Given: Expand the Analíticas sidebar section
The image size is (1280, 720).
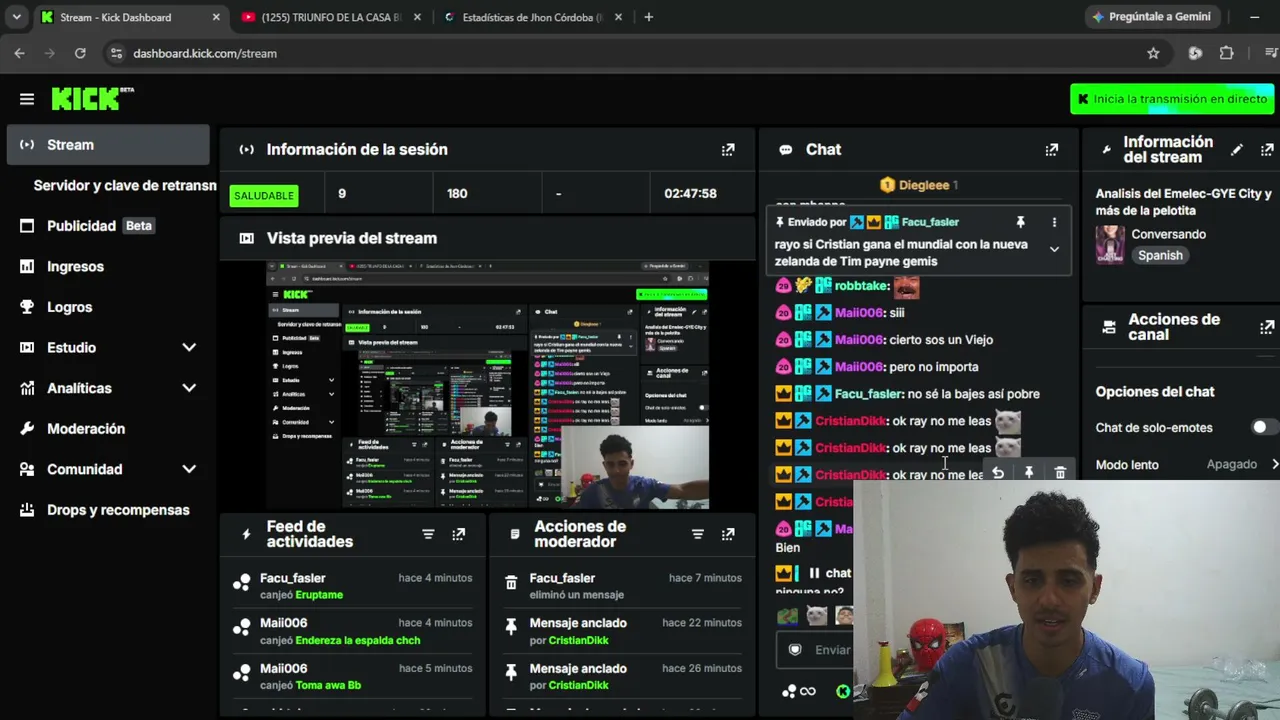Looking at the screenshot, I should click(x=189, y=388).
